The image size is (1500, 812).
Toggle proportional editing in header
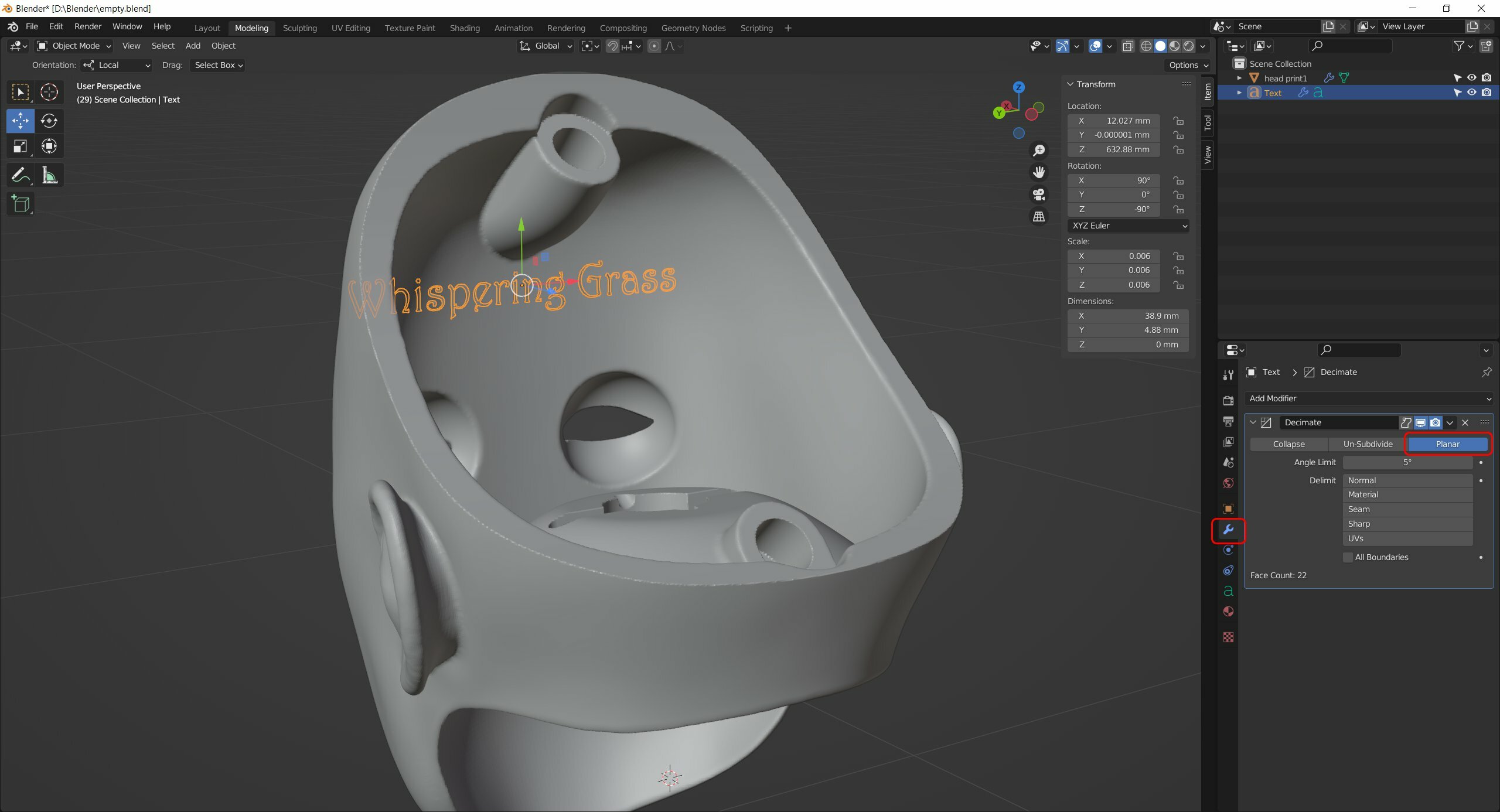point(654,46)
